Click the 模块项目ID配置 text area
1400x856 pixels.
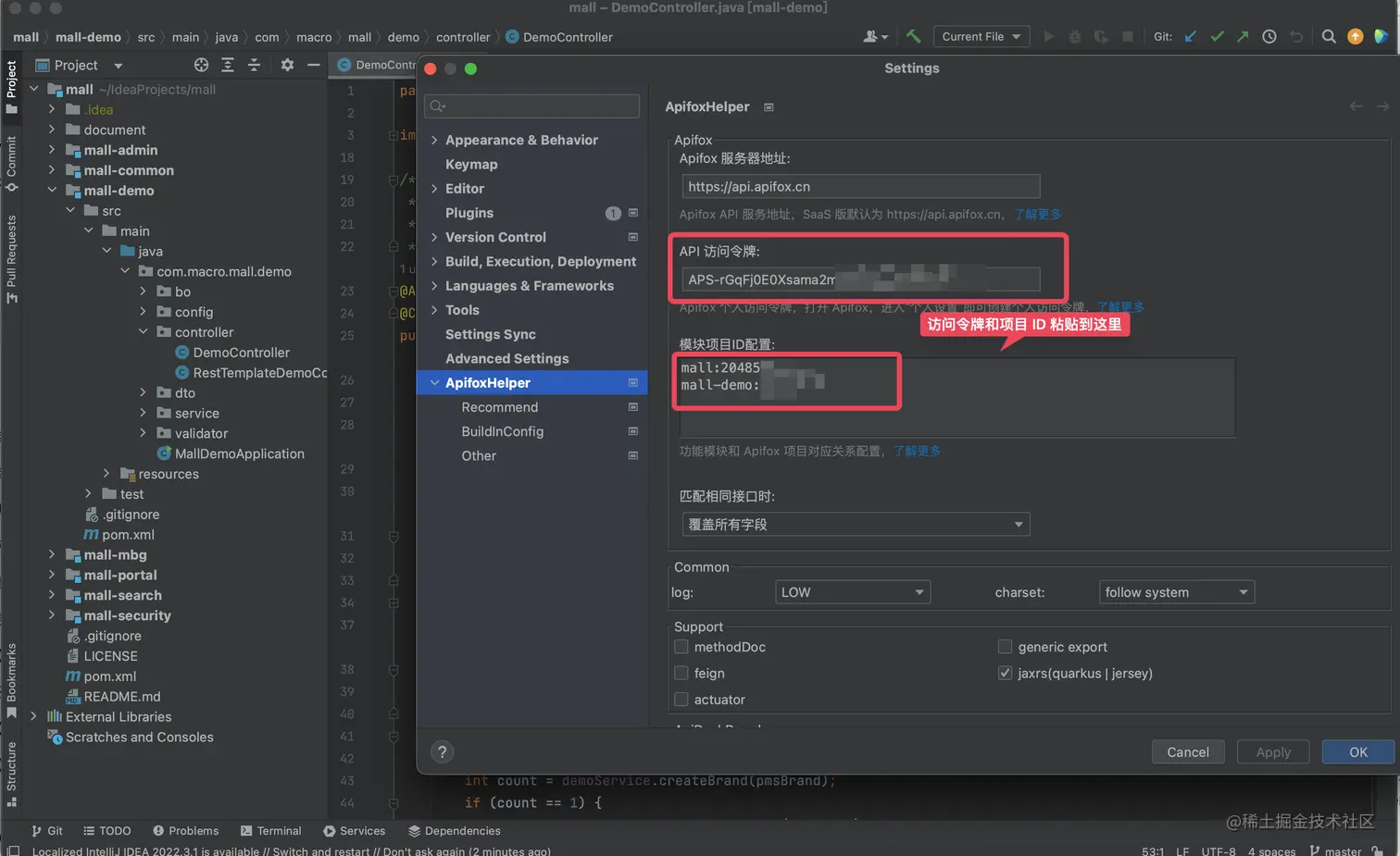[x=957, y=397]
